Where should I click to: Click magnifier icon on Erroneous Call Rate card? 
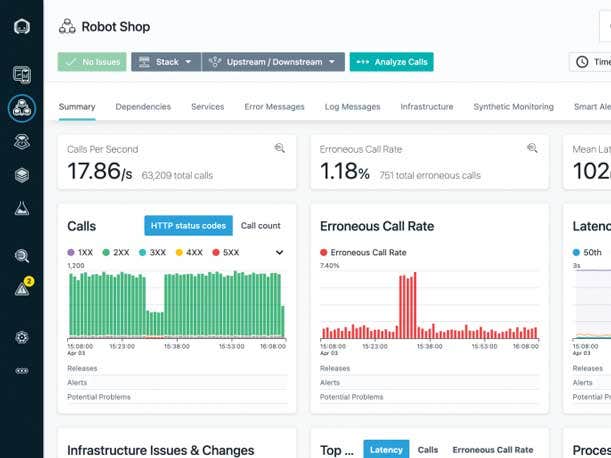point(533,149)
